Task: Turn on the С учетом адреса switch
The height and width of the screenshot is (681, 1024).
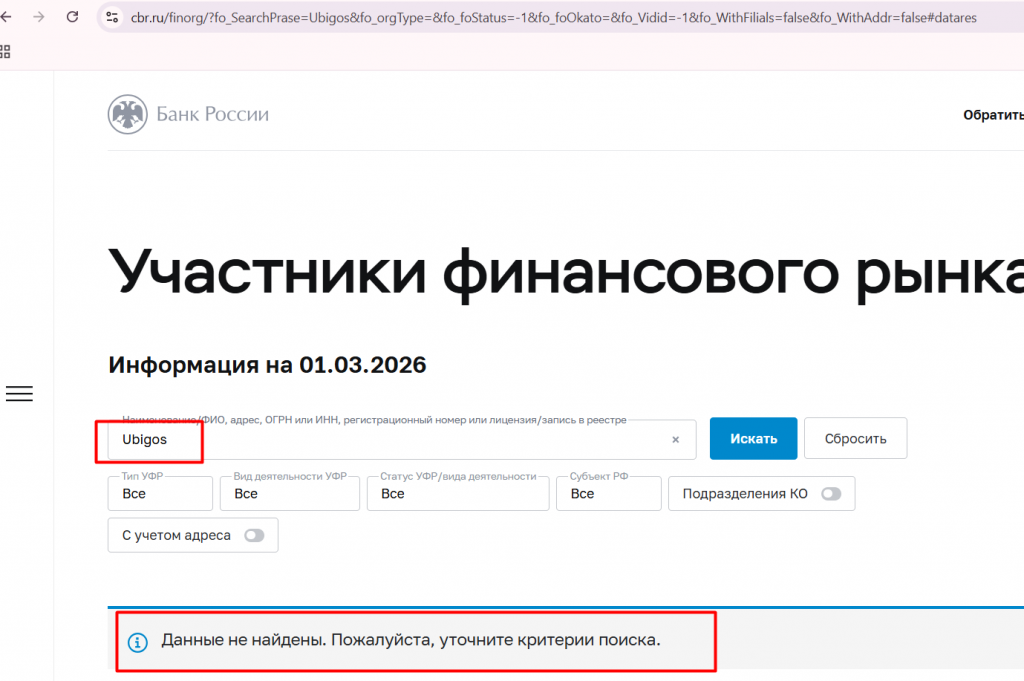Action: click(255, 535)
